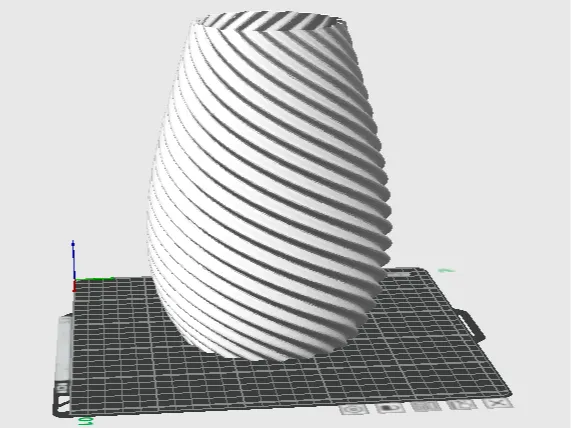571x428 pixels.
Task: Click the arrange objects plate icon
Action: point(425,406)
